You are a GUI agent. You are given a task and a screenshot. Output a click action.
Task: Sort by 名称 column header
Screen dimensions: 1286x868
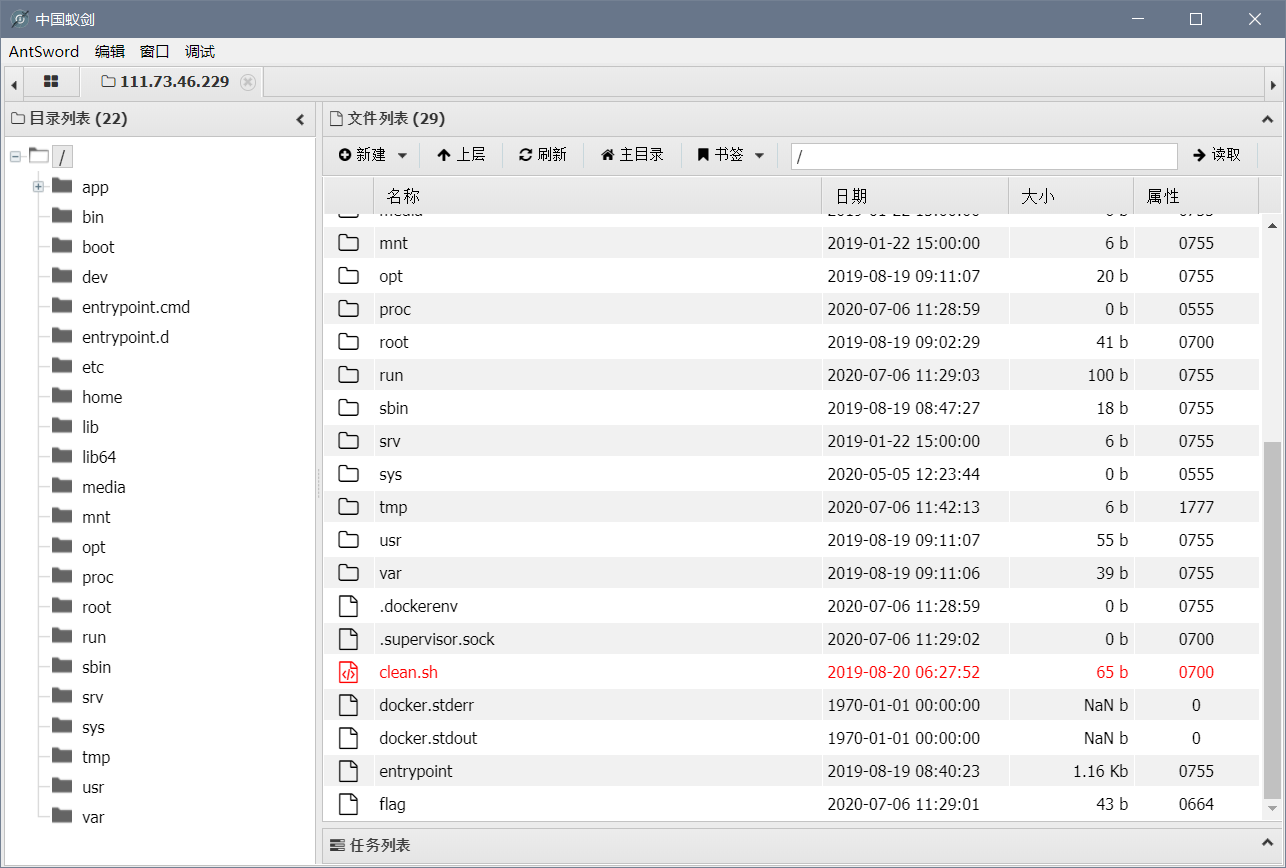tap(597, 196)
